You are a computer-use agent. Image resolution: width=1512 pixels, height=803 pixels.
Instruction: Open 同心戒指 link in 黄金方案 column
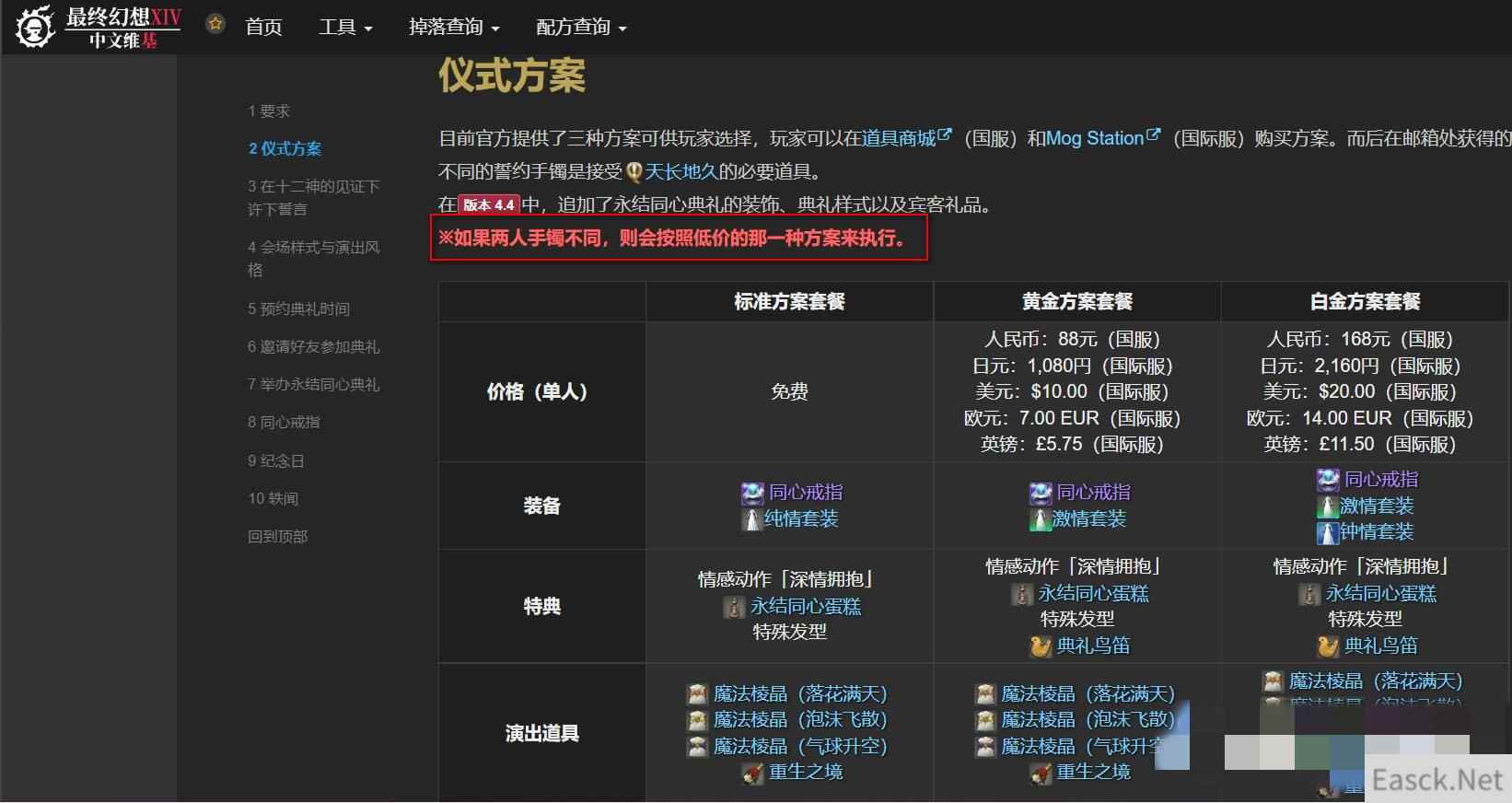[x=1094, y=492]
